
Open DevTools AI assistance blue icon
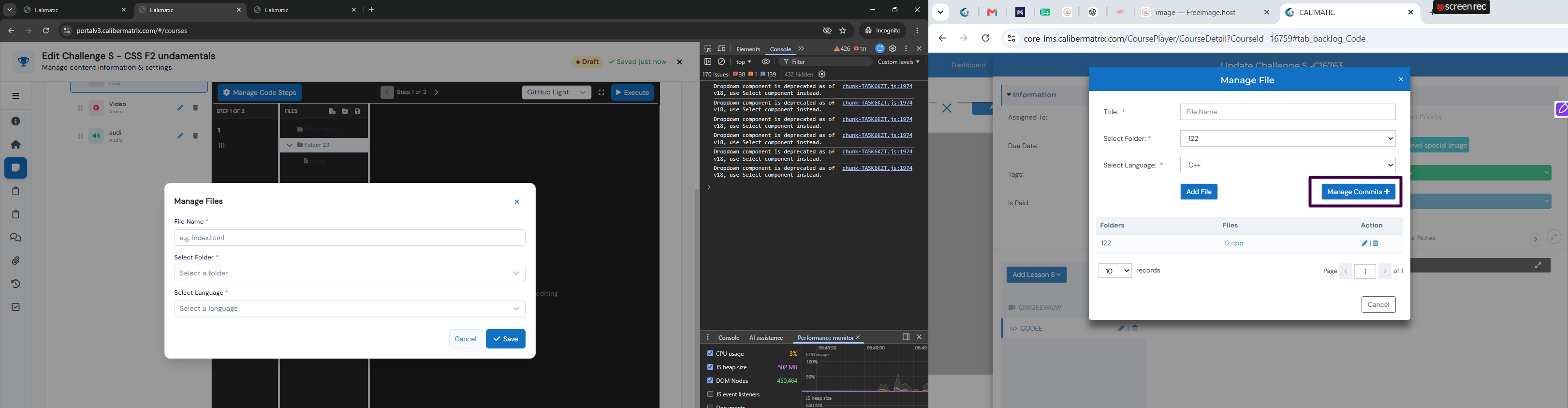880,49
